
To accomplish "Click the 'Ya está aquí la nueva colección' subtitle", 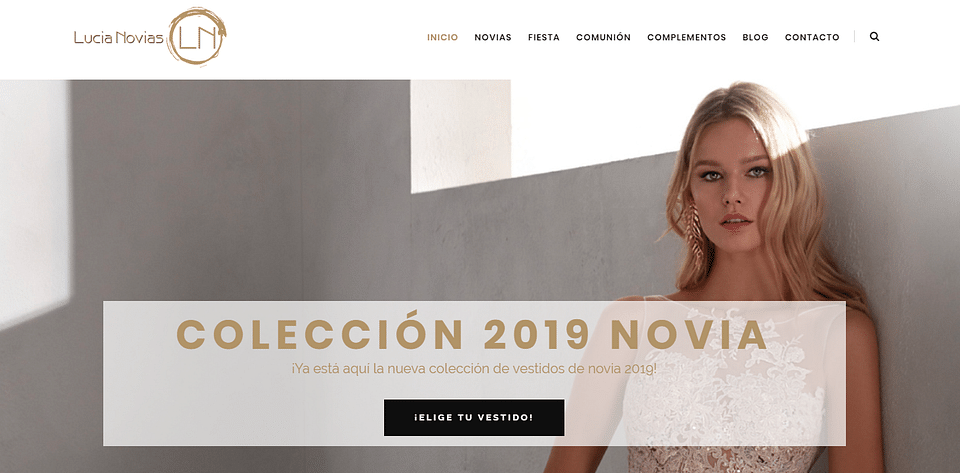I will tap(474, 370).
